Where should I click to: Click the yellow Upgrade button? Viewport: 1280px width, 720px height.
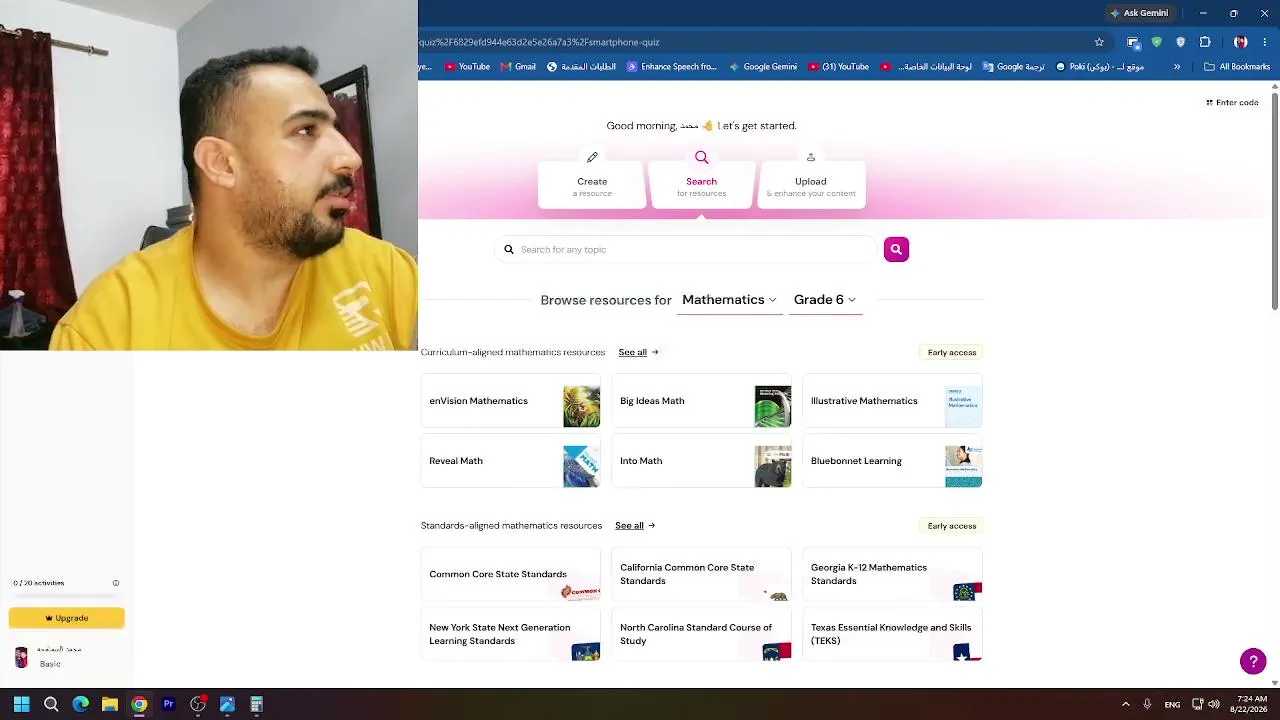(x=66, y=618)
